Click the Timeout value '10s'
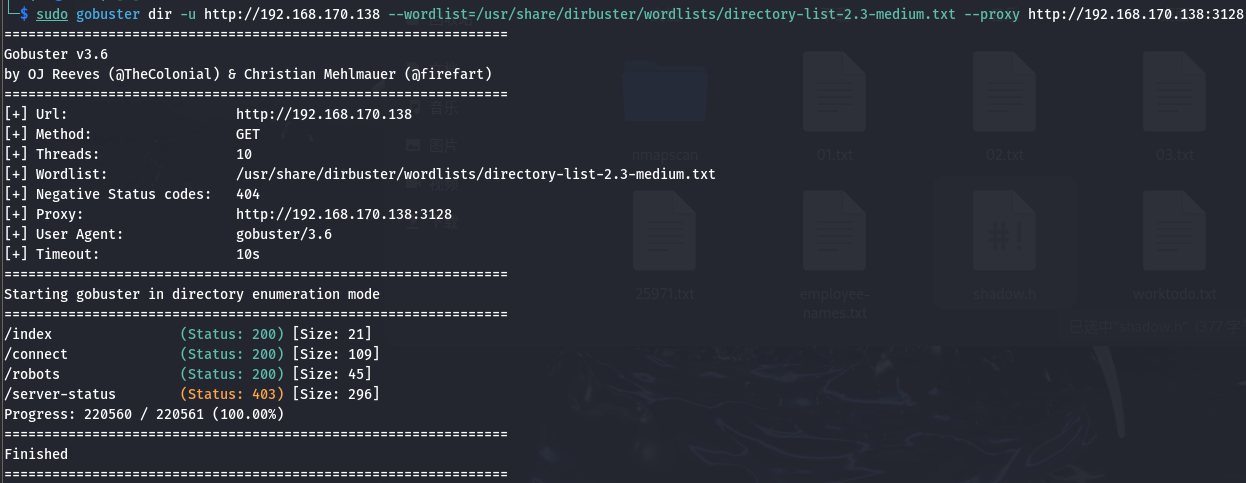The image size is (1246, 483). click(x=248, y=254)
